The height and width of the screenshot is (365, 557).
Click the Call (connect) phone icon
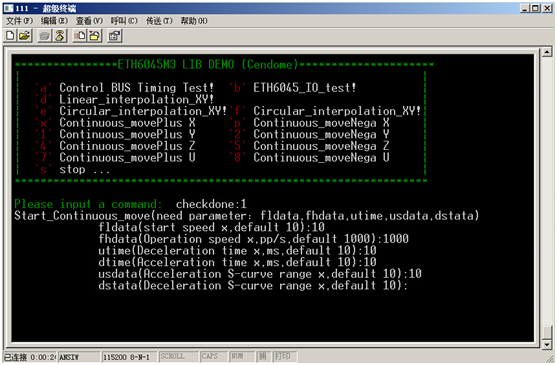[45, 36]
